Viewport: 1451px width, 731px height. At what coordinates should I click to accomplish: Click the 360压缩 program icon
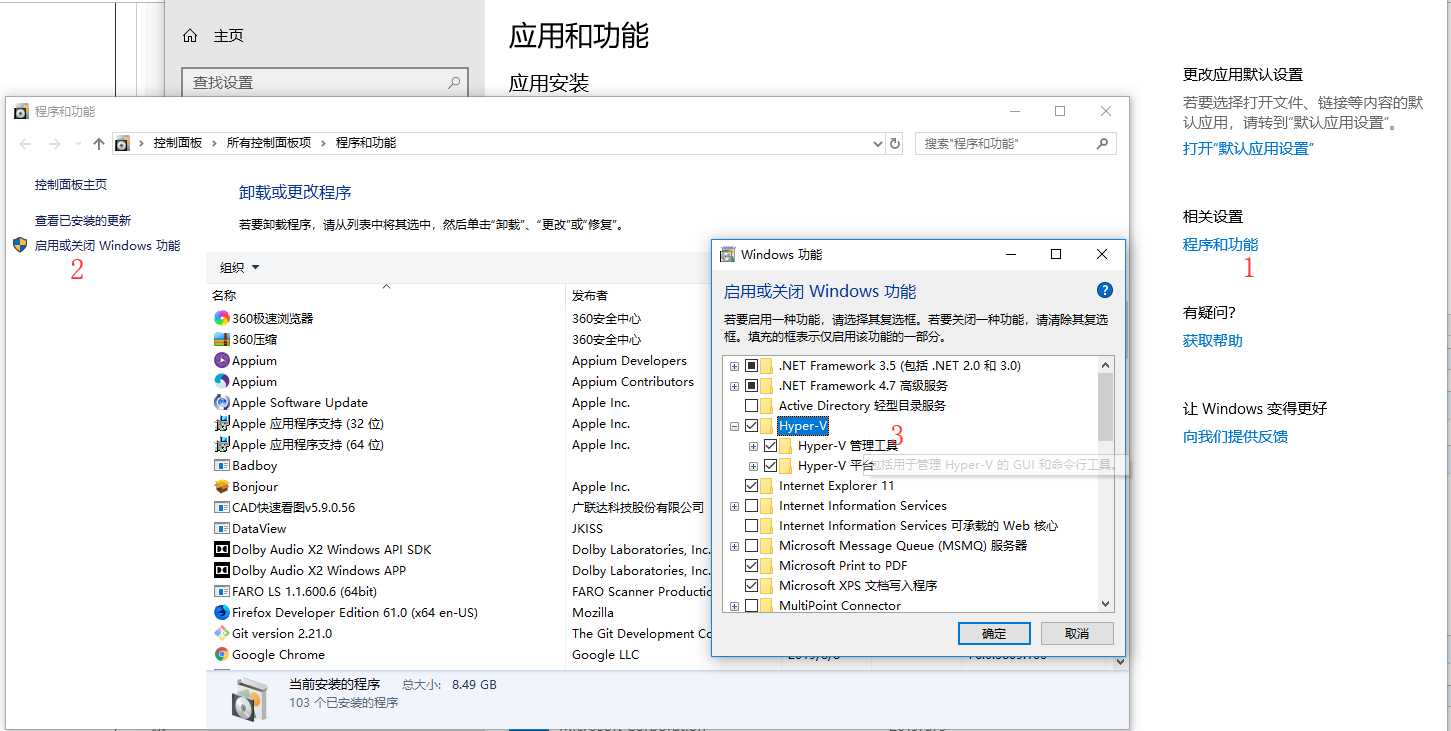[222, 339]
